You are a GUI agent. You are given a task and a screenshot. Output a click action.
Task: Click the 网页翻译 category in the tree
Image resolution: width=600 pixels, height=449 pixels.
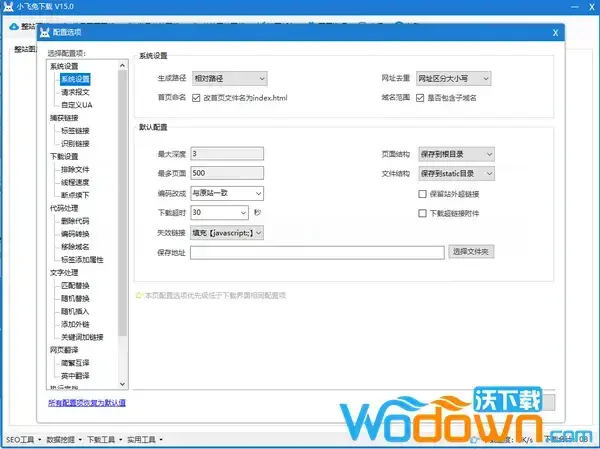coord(64,350)
